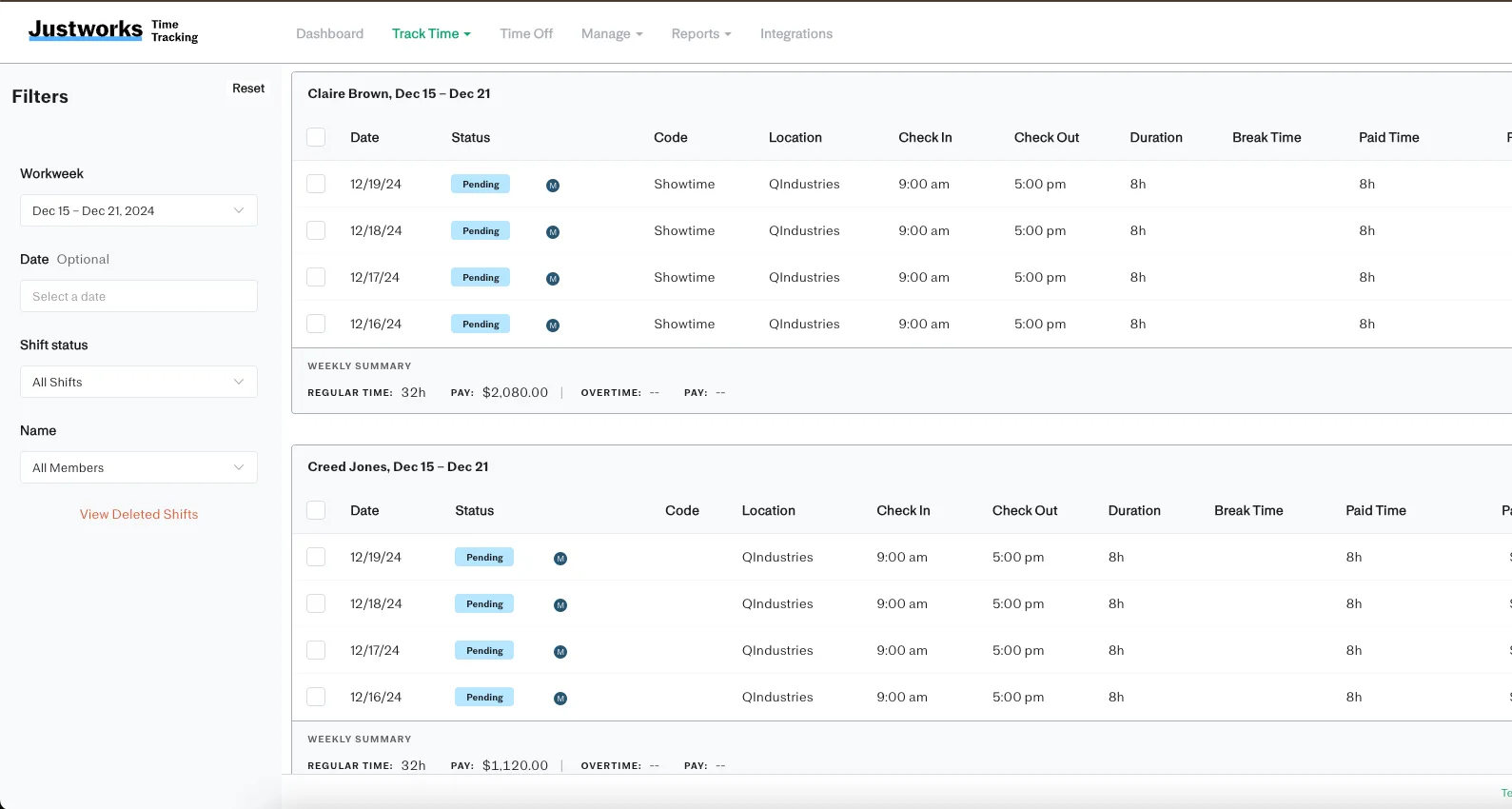Image resolution: width=1512 pixels, height=809 pixels.
Task: Open the Name filter All Members dropdown
Action: coord(139,467)
